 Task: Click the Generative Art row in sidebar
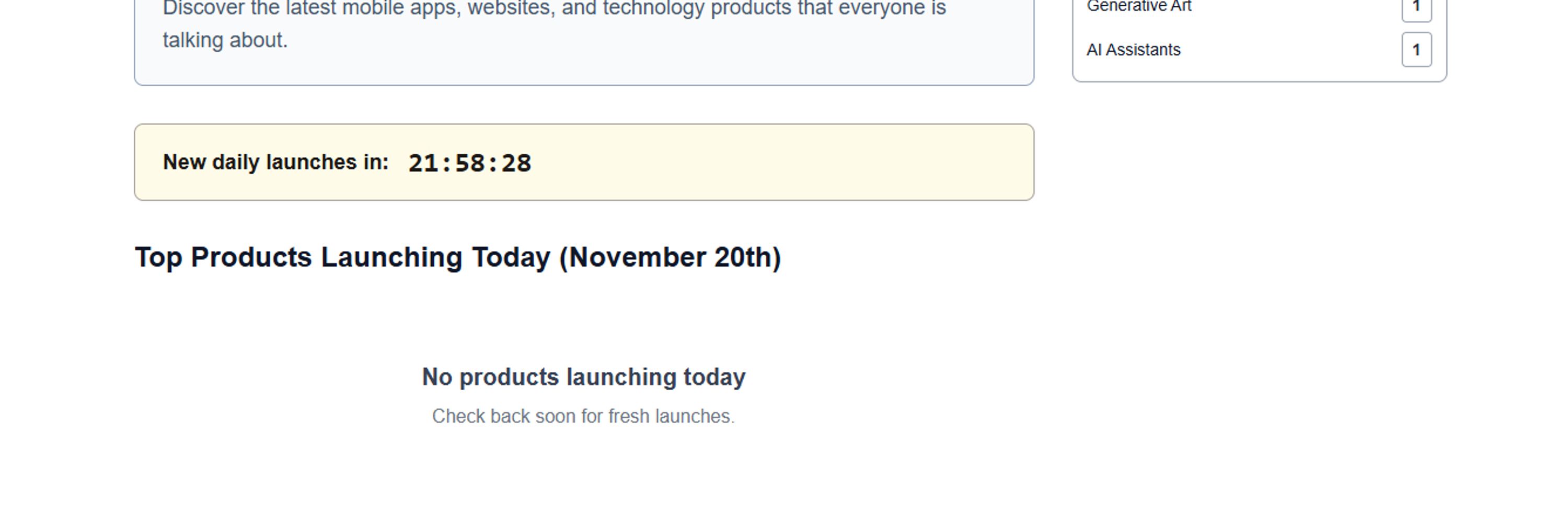[1260, 7]
